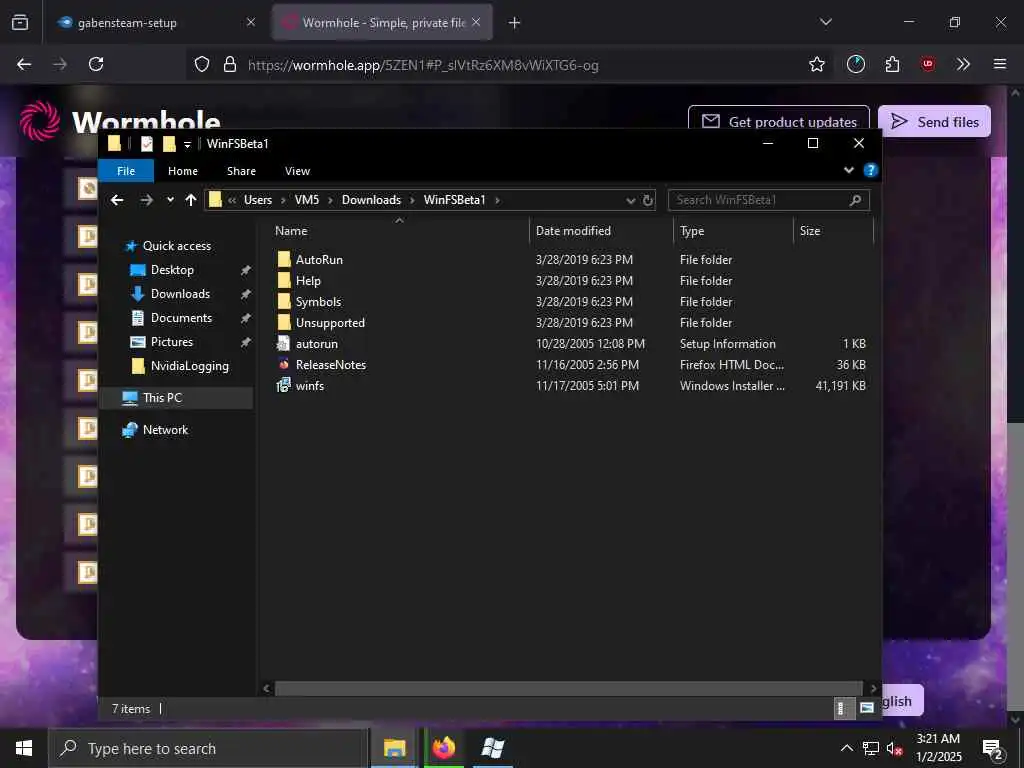Reload the Firefox page
1024x768 pixels.
tap(96, 64)
